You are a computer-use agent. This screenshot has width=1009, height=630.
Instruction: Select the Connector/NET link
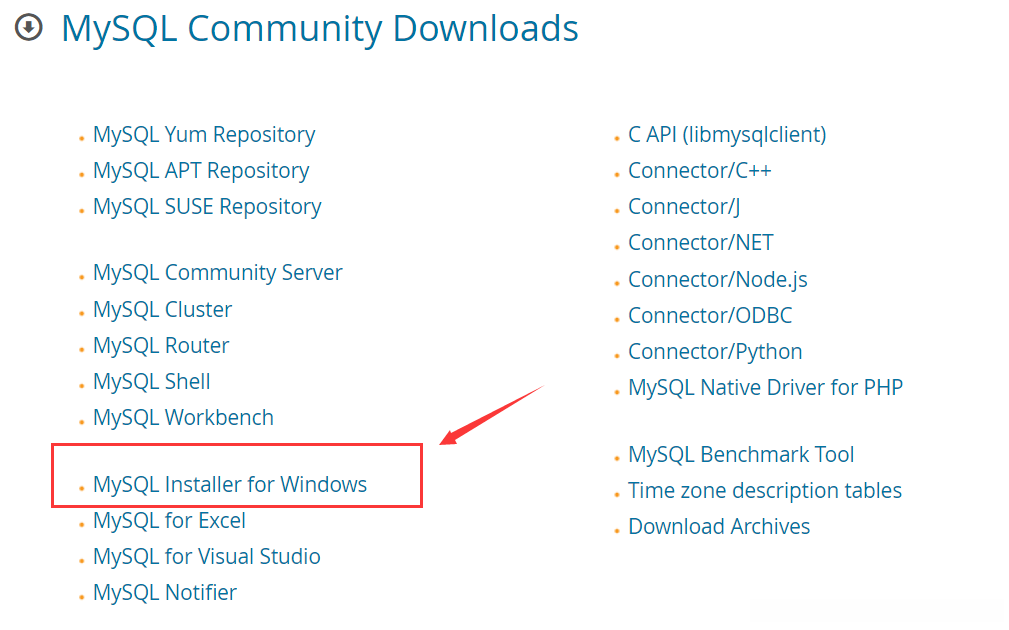[x=701, y=243]
